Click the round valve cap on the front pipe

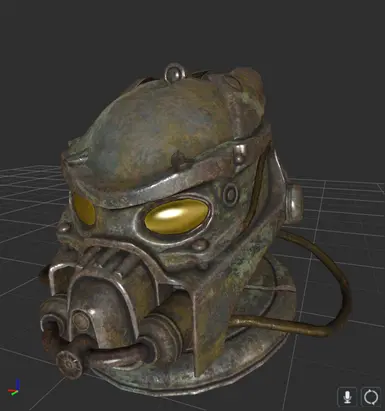pyautogui.click(x=69, y=364)
